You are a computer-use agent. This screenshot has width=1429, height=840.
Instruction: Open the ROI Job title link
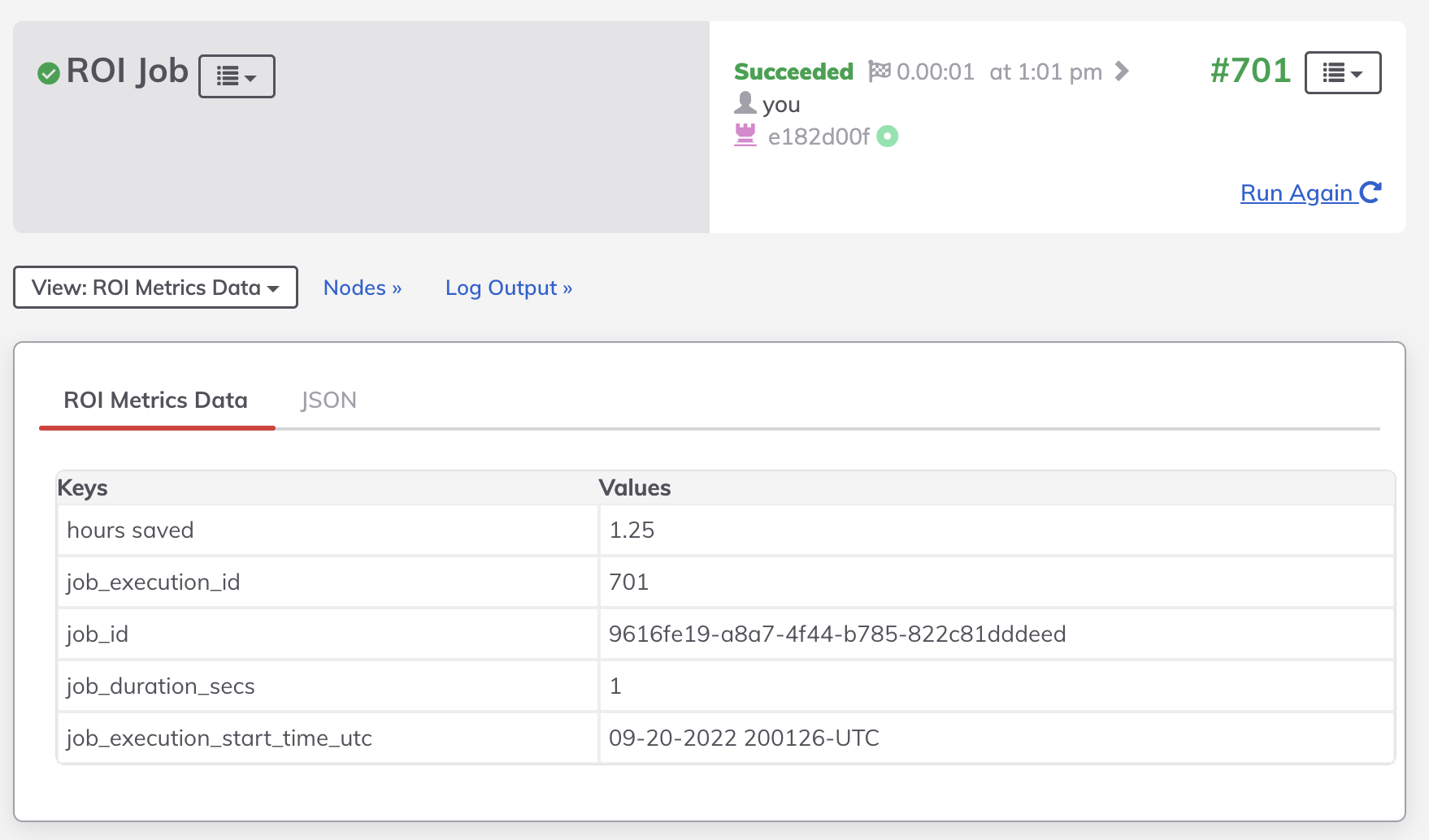(x=128, y=71)
